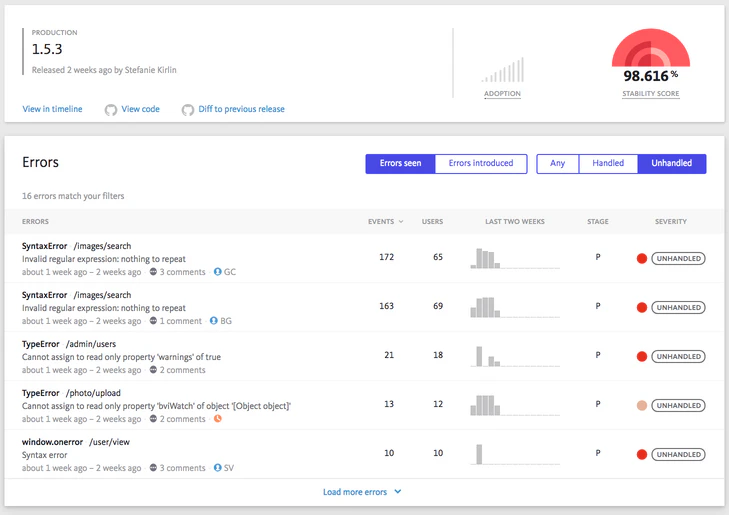This screenshot has height=515, width=729.
Task: Select the Any handled-state filter
Action: click(557, 164)
